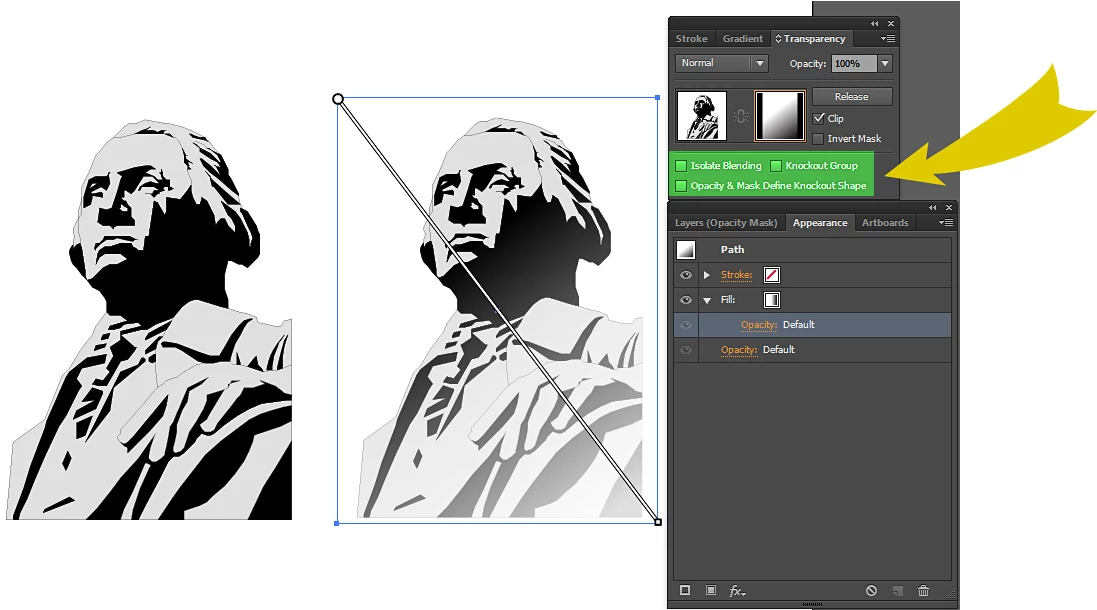The height and width of the screenshot is (610, 1097).
Task: Hide the Fill attribute with its eye icon
Action: coord(686,300)
